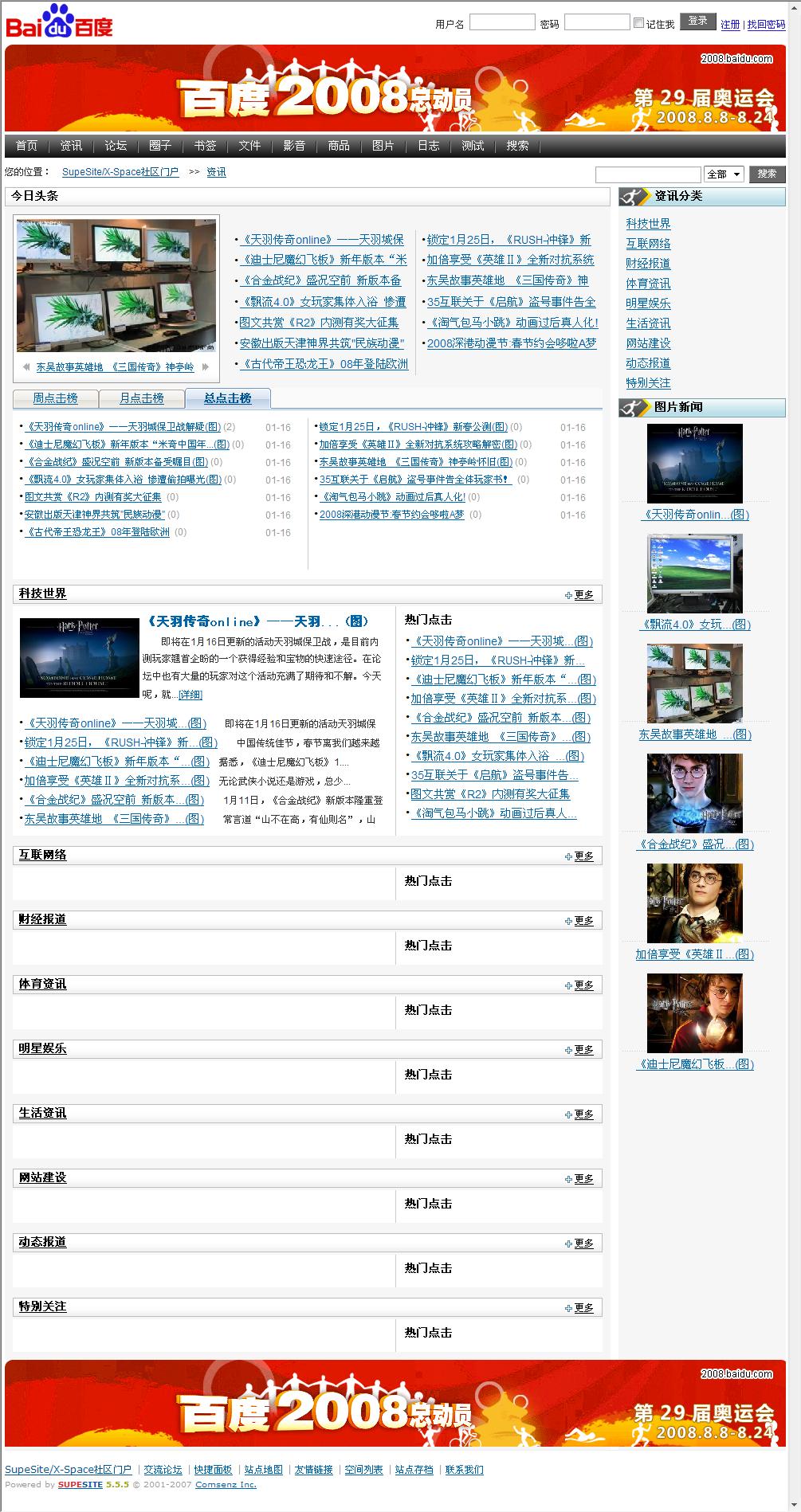The width and height of the screenshot is (801, 1512).
Task: Open 体育资讯 in the category sidebar
Action: 648,284
